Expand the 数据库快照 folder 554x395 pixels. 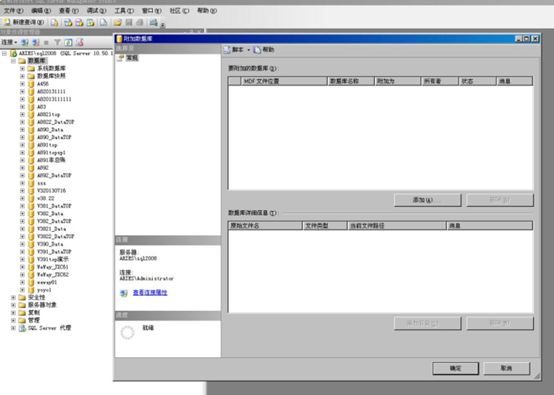[22, 76]
